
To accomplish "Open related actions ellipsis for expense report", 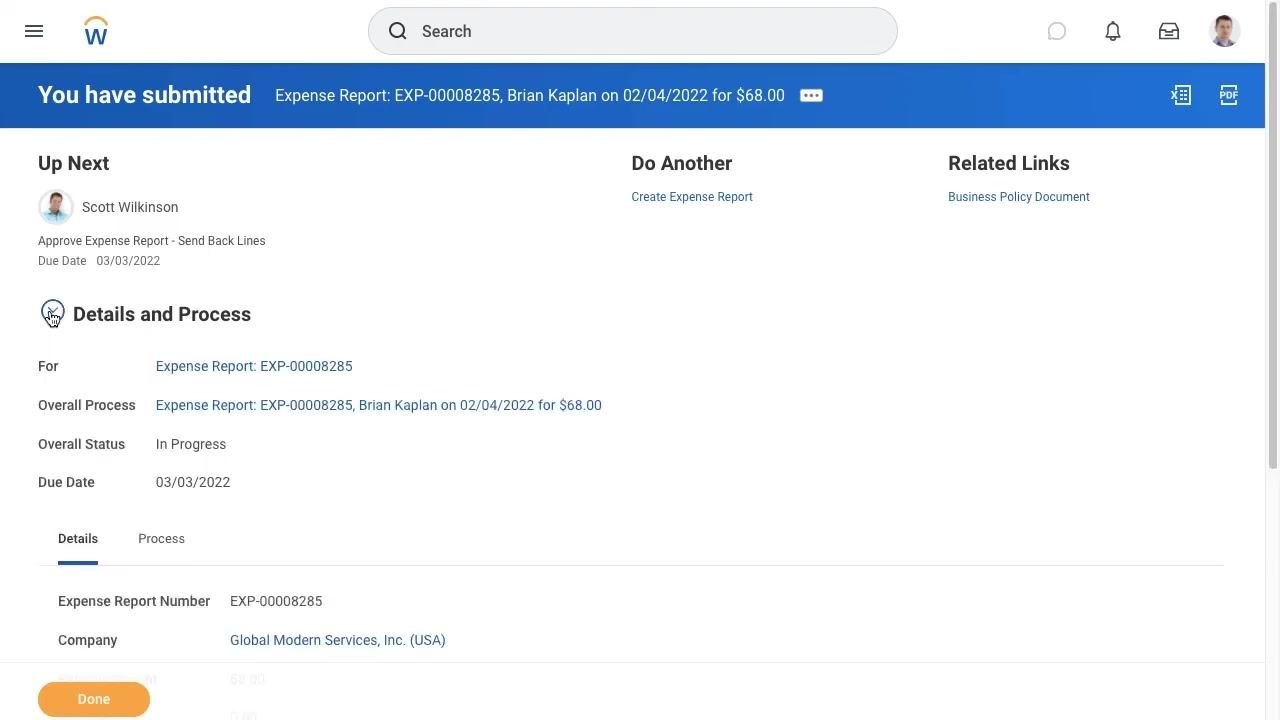I will pyautogui.click(x=811, y=95).
